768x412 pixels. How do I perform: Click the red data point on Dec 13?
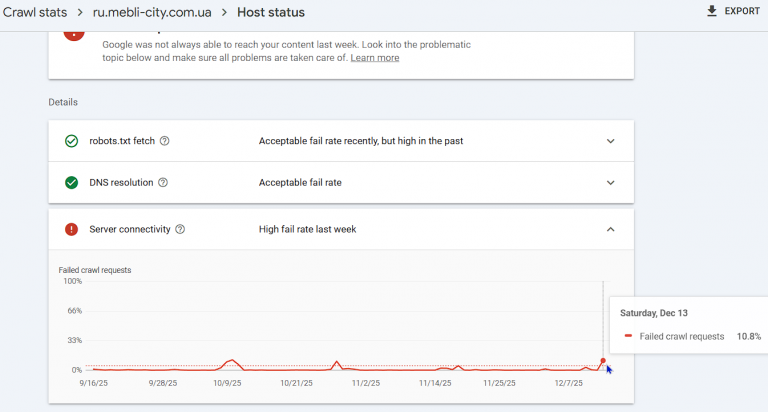(603, 360)
